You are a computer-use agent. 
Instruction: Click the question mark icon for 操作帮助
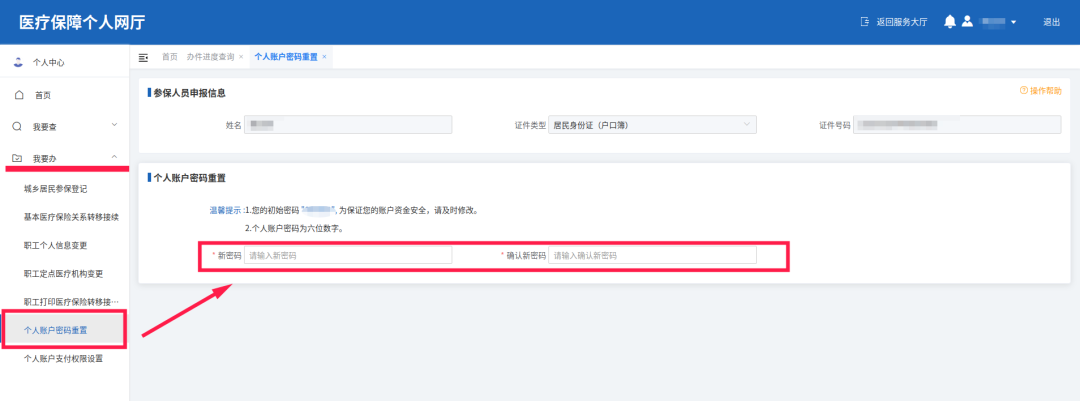[1023, 90]
